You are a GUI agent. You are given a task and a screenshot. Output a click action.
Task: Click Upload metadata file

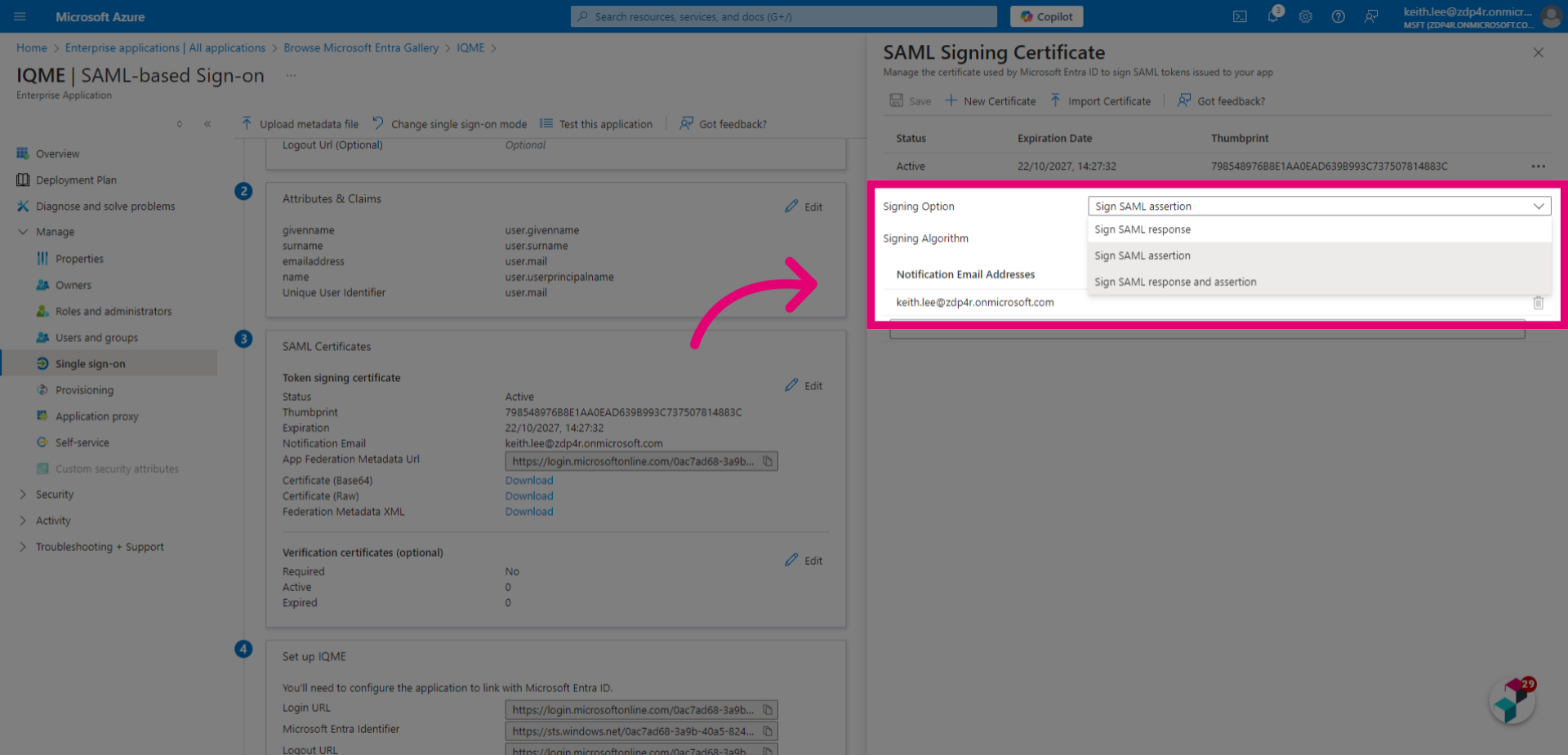300,124
